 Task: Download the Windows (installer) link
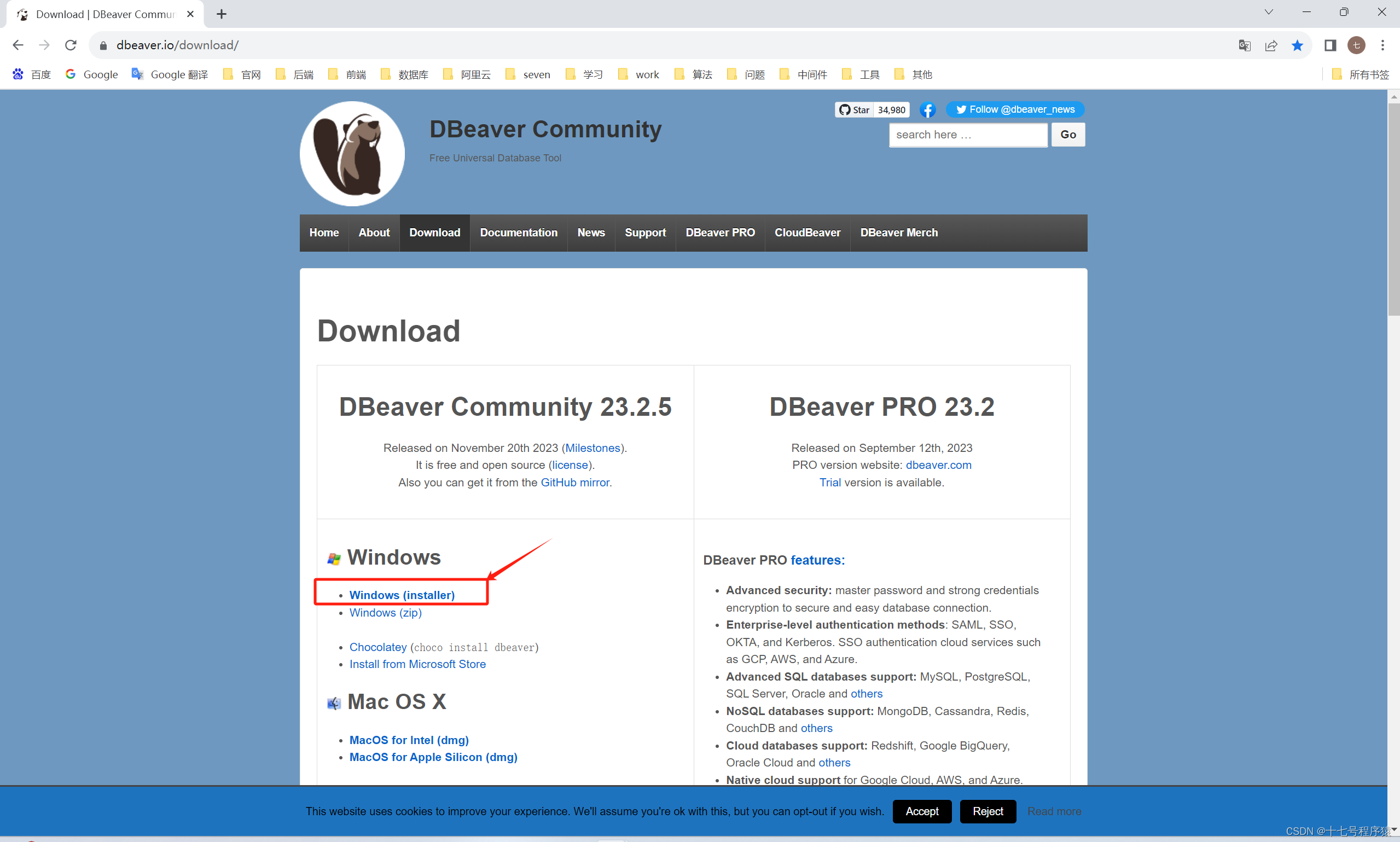click(x=402, y=595)
